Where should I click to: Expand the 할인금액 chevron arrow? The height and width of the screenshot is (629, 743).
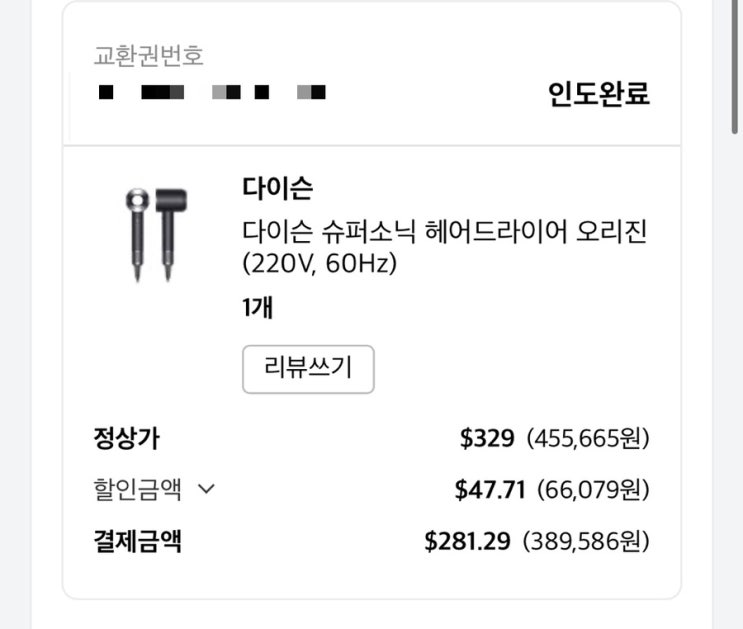[x=207, y=489]
